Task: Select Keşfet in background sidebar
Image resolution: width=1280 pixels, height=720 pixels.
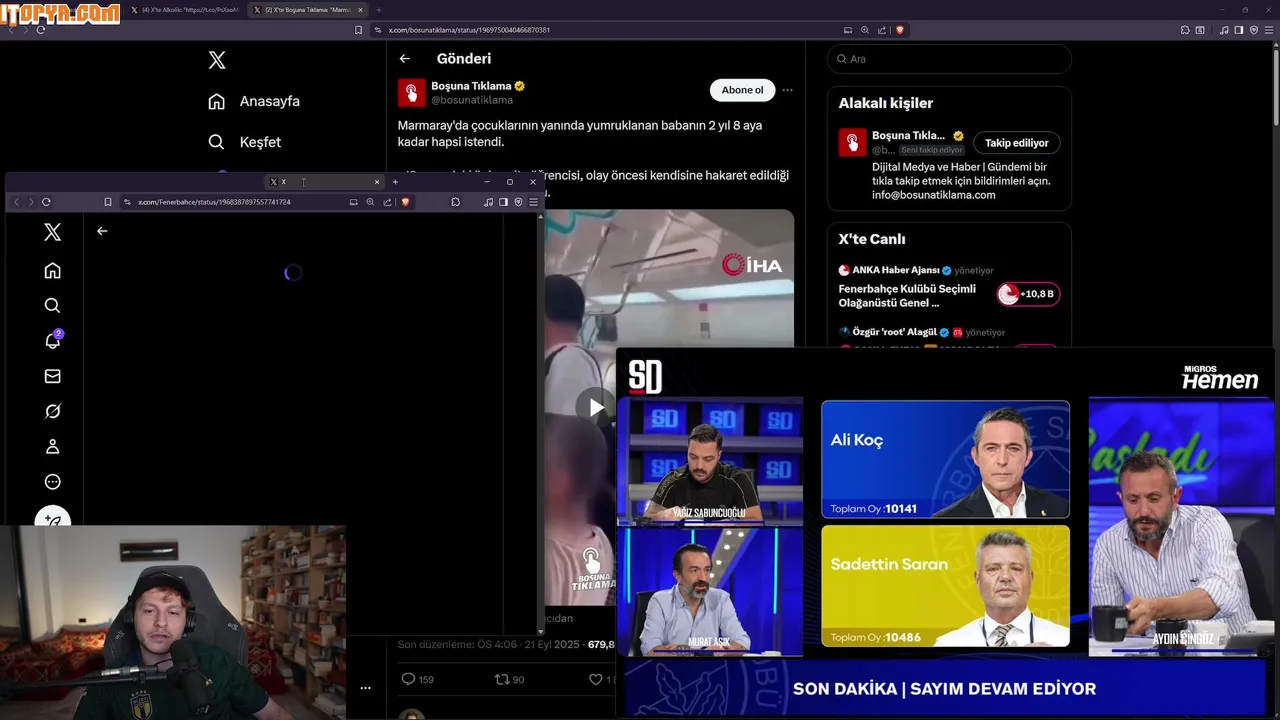Action: coord(245,142)
